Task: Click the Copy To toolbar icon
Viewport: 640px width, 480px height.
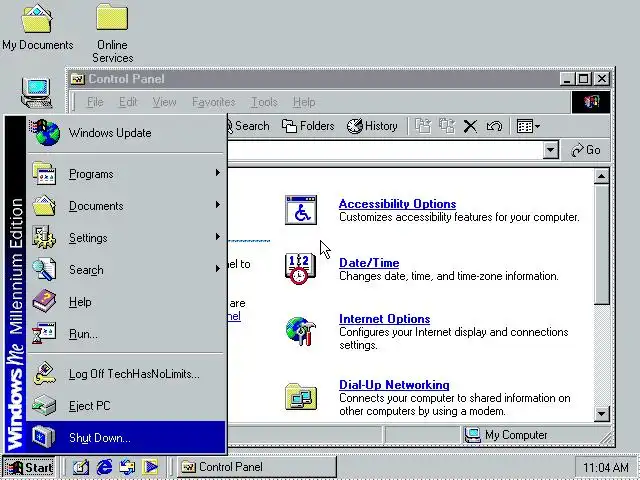Action: [x=447, y=126]
